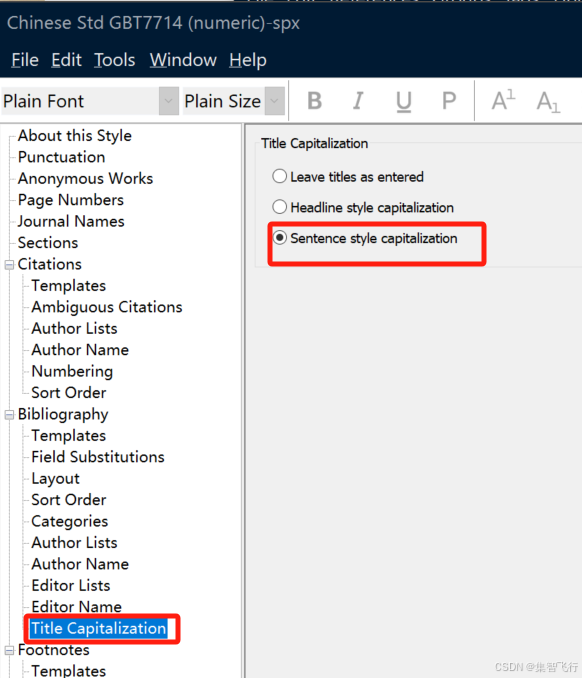Open the Plain Size dropdown
This screenshot has width=582, height=678.
click(275, 101)
